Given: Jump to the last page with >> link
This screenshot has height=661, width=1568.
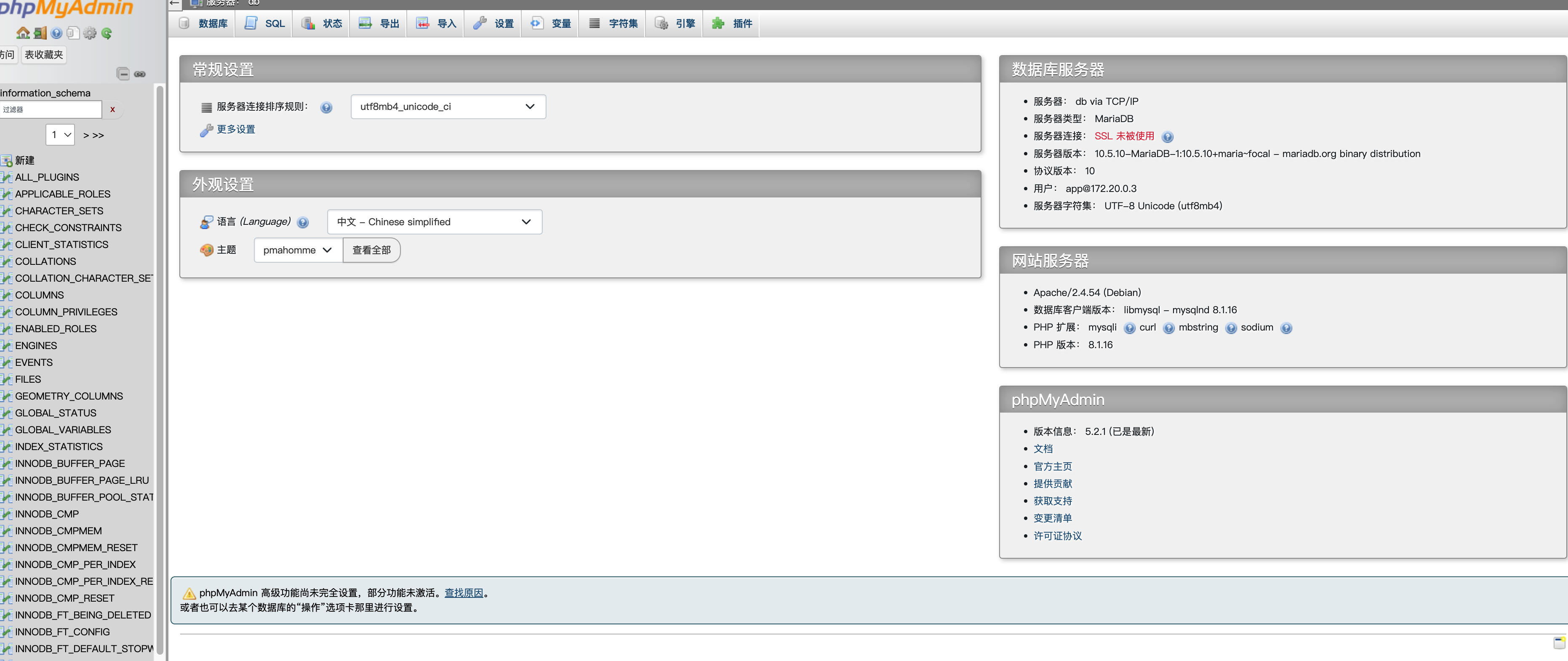Looking at the screenshot, I should (98, 135).
